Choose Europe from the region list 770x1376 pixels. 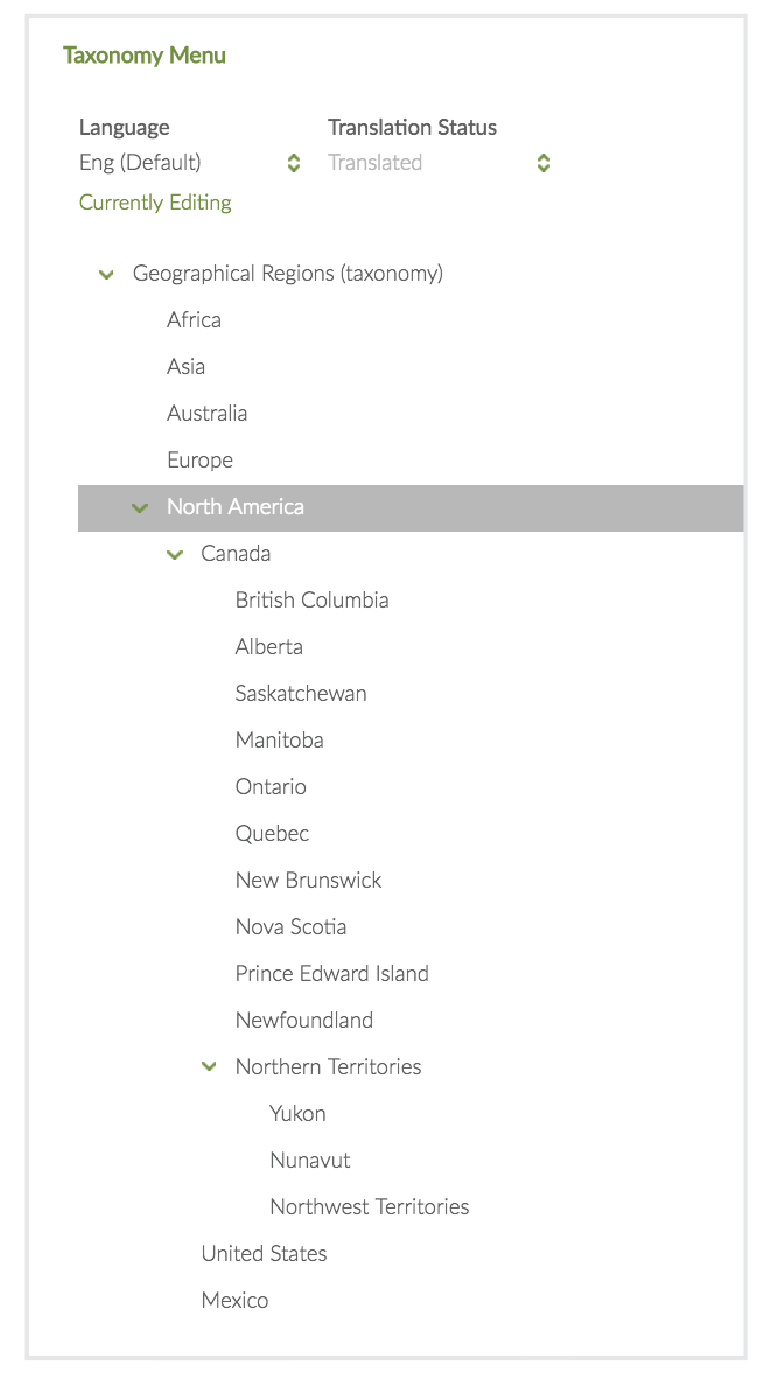200,461
